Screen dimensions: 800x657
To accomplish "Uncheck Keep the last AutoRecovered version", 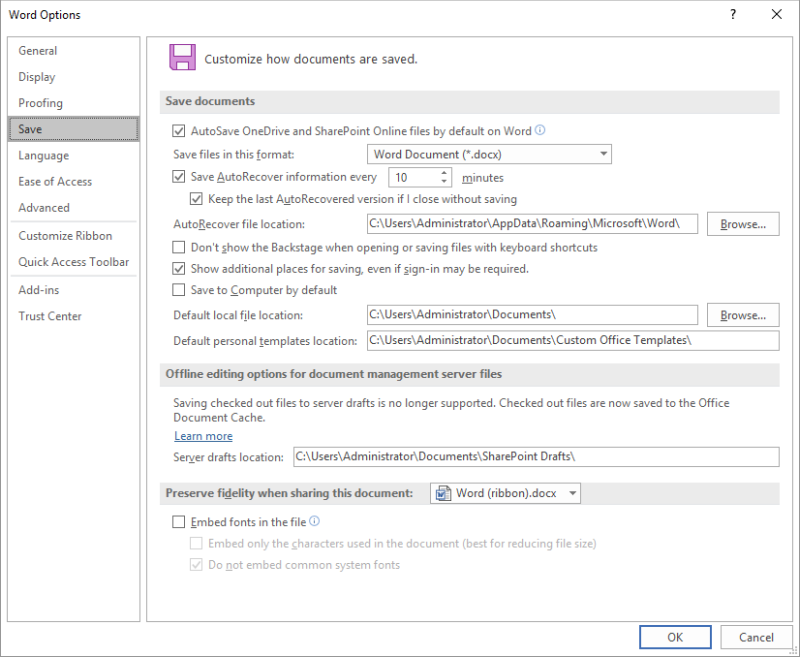I will point(197,199).
